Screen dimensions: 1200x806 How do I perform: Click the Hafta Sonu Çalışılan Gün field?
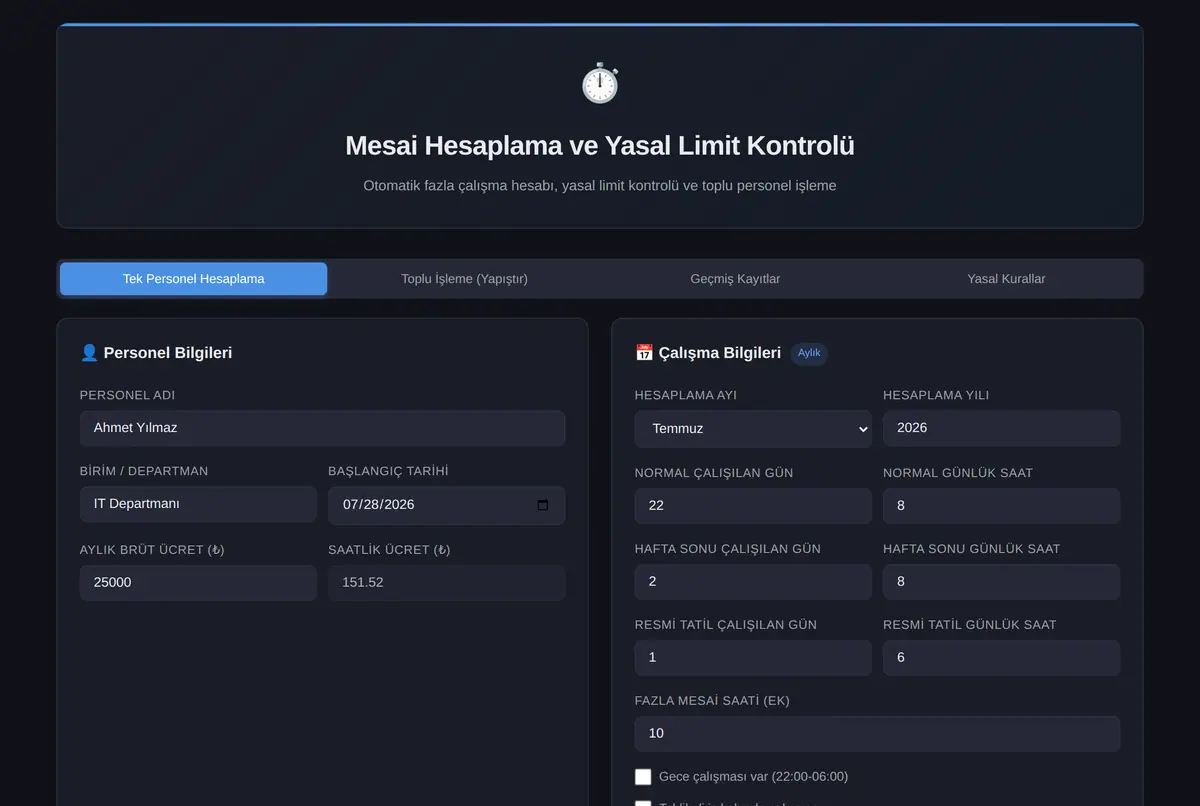(x=753, y=582)
